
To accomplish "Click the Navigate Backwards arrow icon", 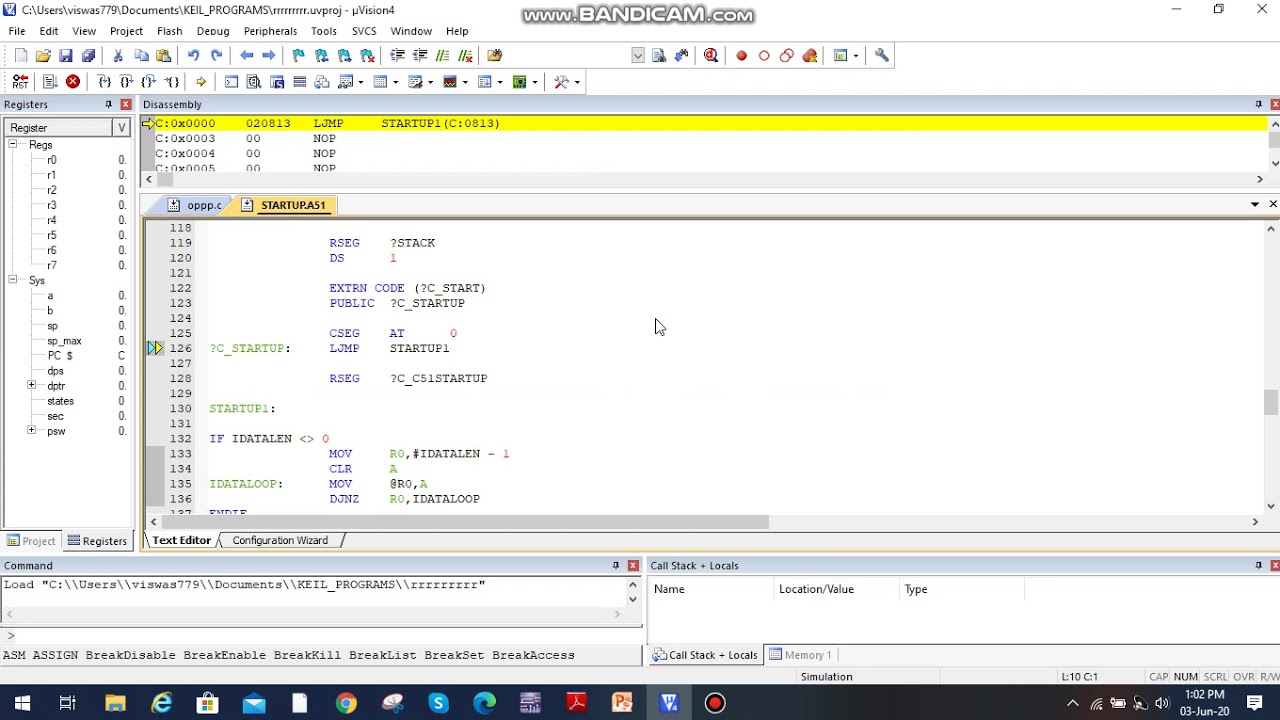I will (x=246, y=56).
